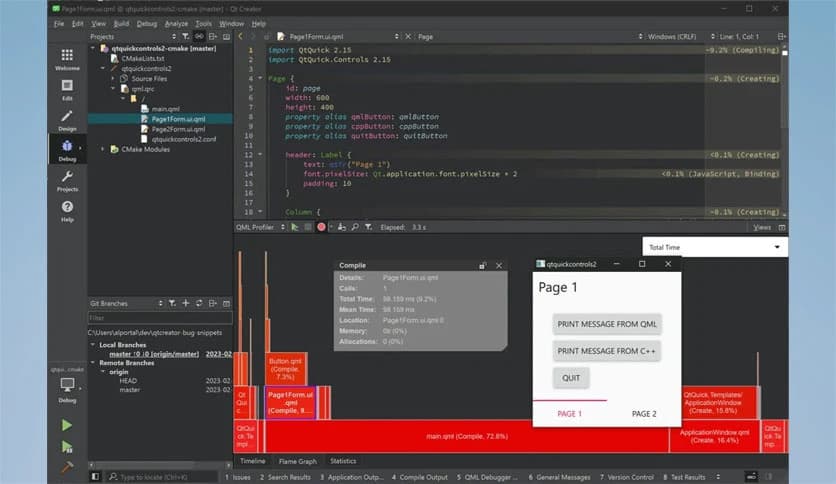Open Projects mode with wrench icon
Viewport: 836px width, 484px height.
tap(67, 180)
